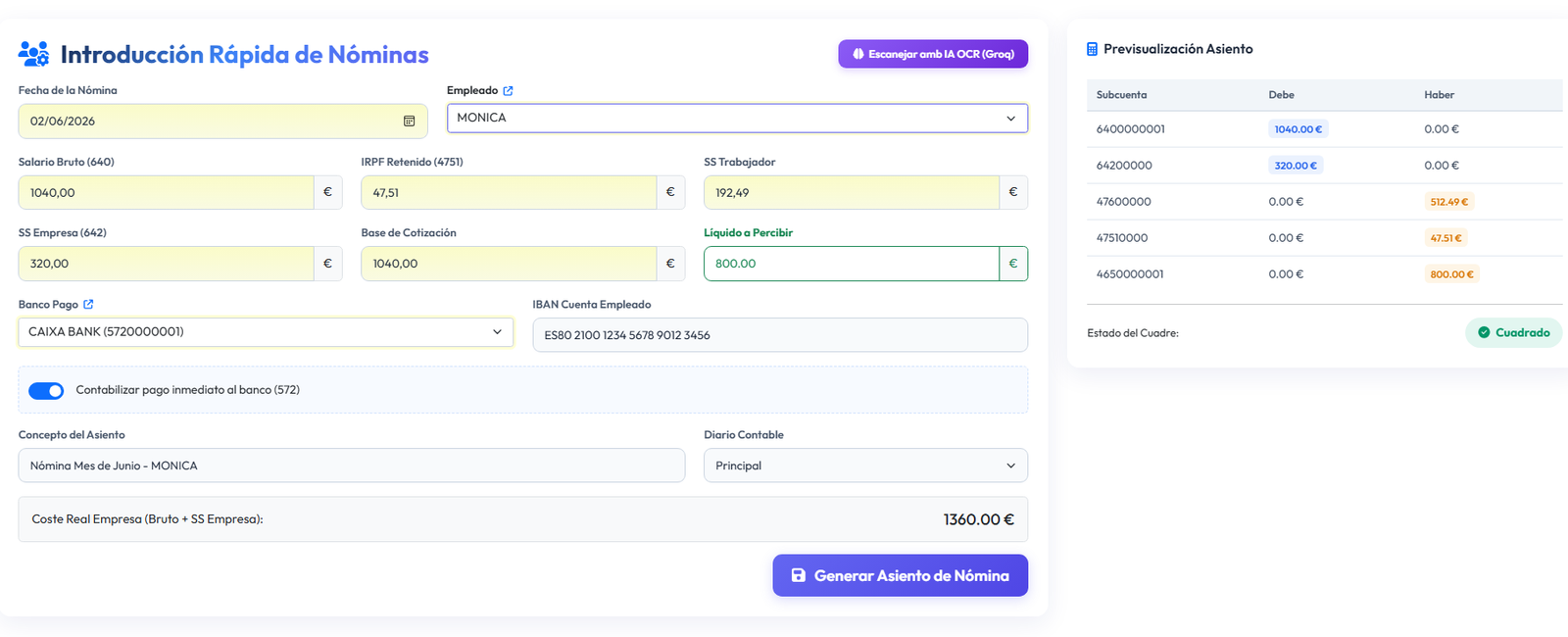Click the Concepto del Asiento text field
The height and width of the screenshot is (637, 1568).
352,465
